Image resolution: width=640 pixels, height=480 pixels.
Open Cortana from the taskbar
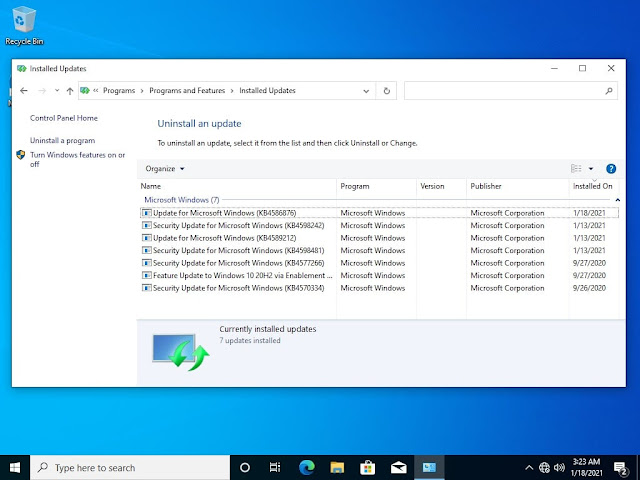point(245,468)
